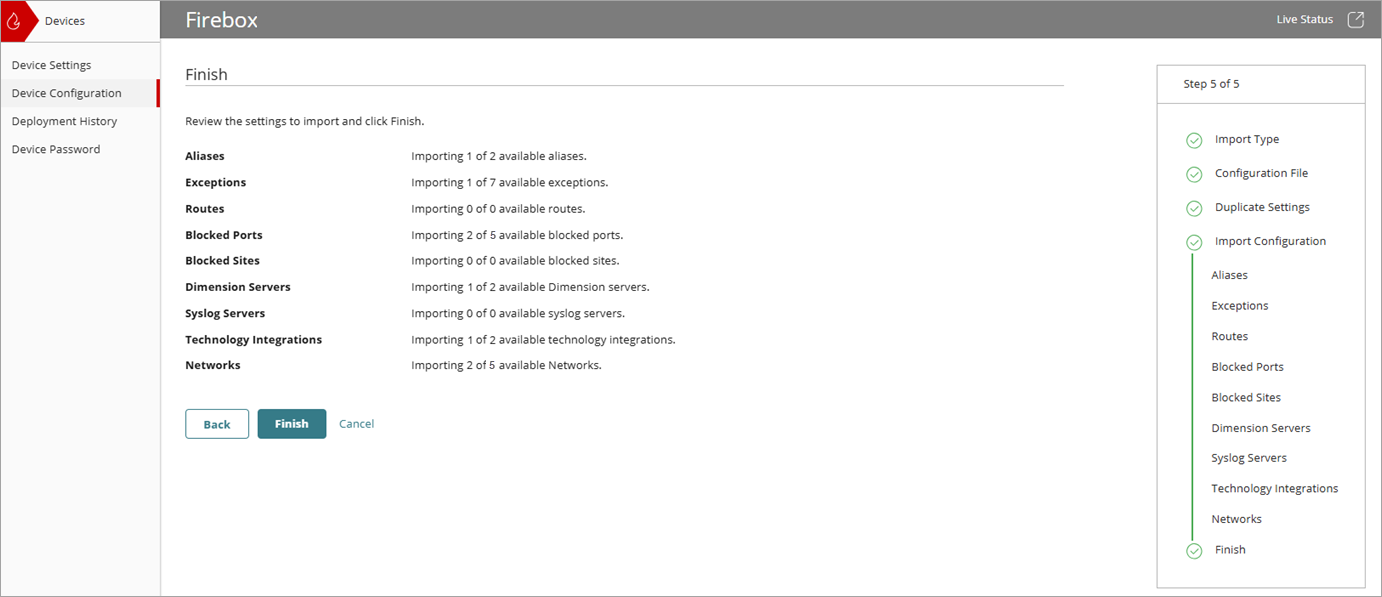Click the Networks summary label
1382x597 pixels.
click(213, 366)
